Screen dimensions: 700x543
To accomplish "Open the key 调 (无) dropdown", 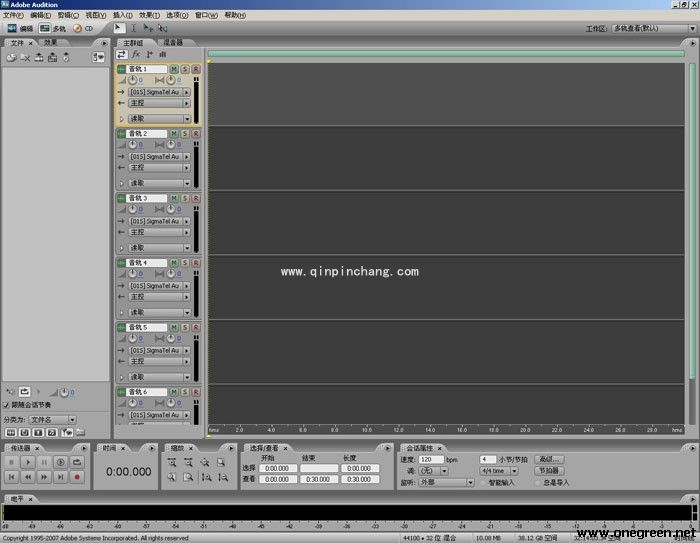I will click(433, 471).
